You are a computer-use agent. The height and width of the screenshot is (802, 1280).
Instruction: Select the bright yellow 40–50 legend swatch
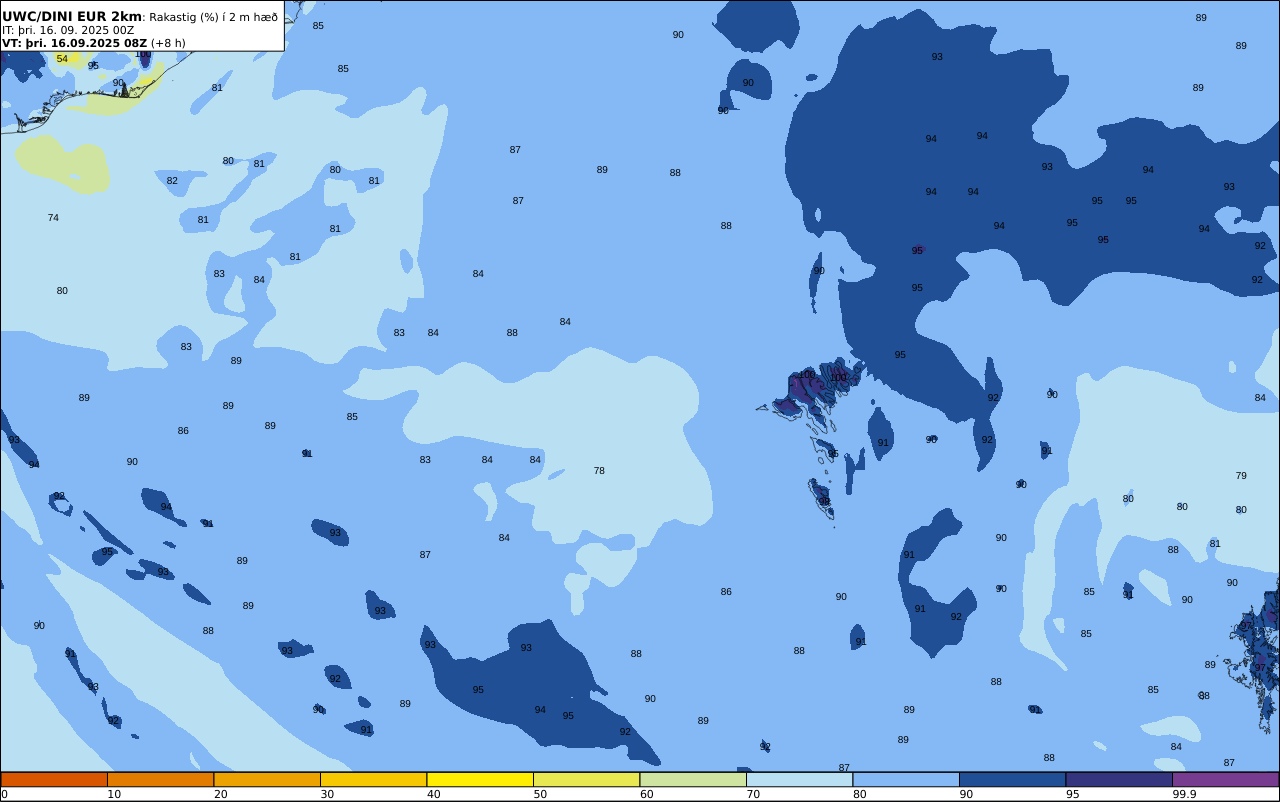pyautogui.click(x=480, y=779)
